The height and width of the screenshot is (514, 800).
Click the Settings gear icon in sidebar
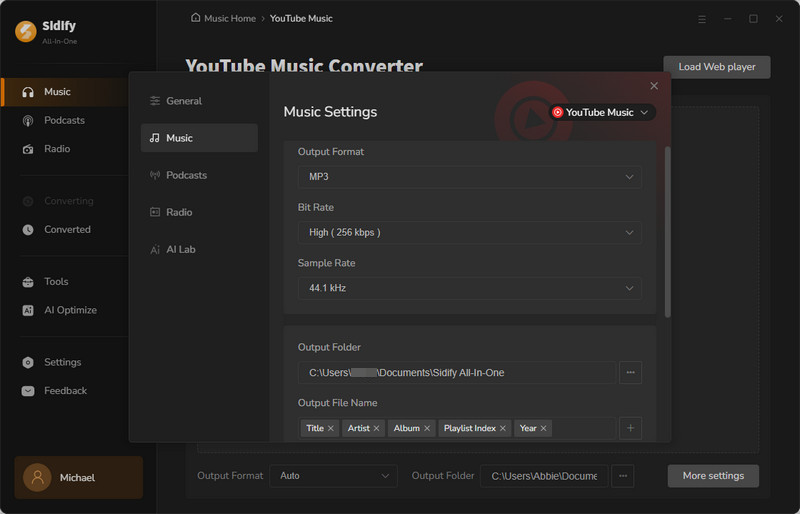click(28, 362)
